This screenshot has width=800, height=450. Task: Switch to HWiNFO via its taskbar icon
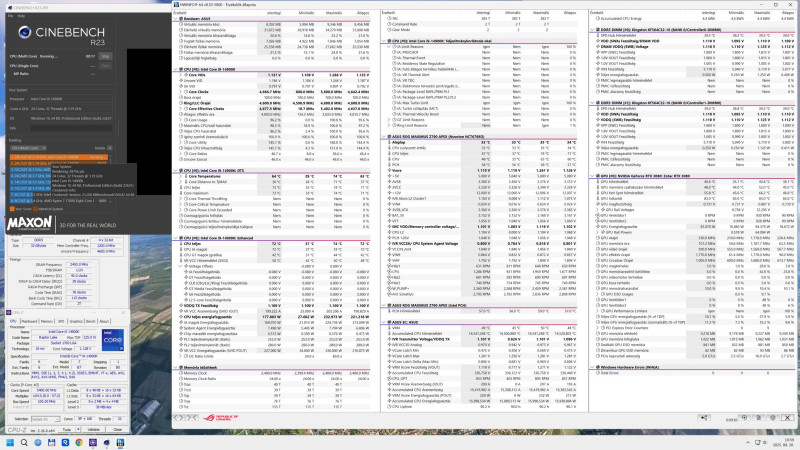pyautogui.click(x=120, y=442)
